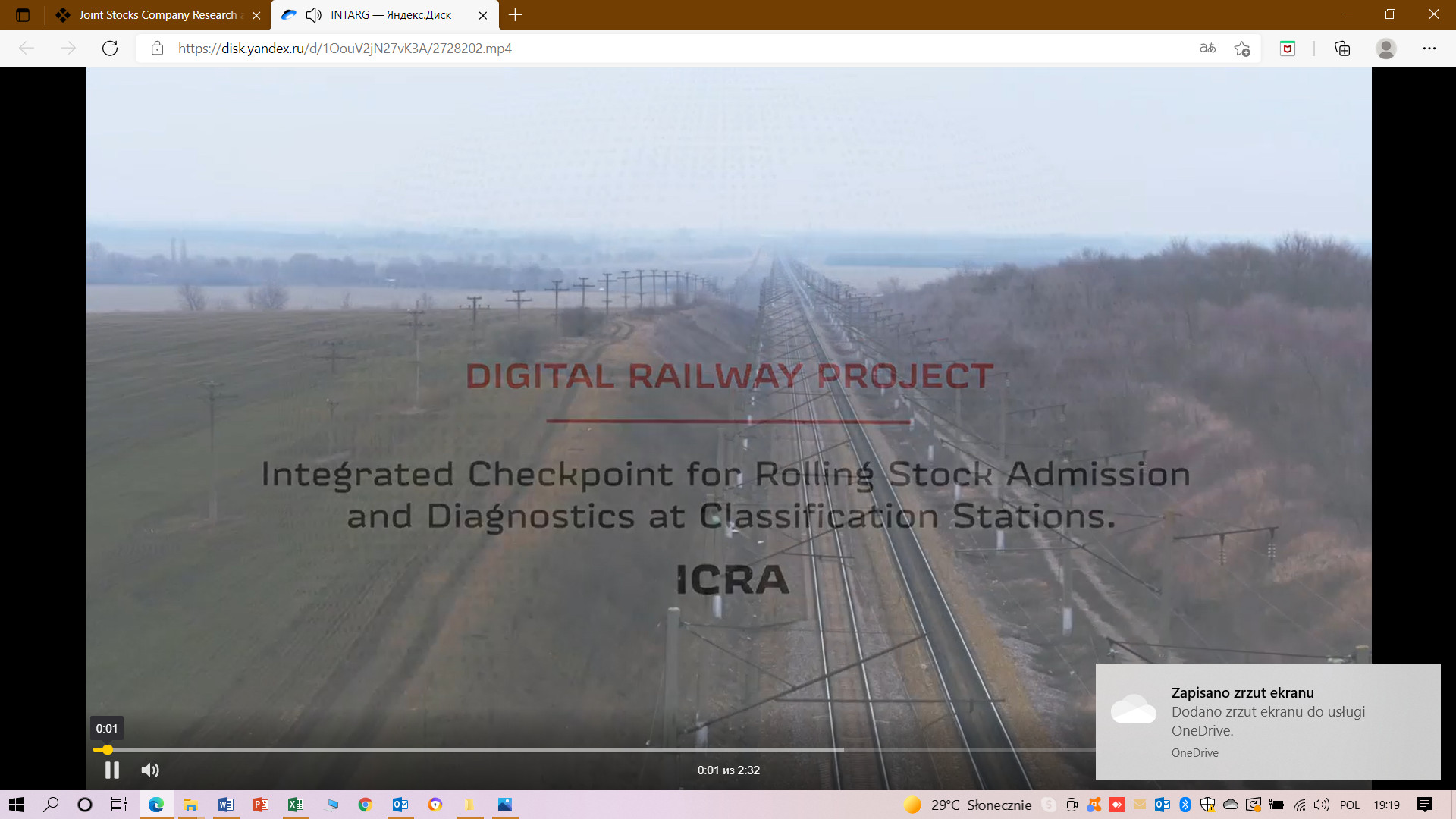Mute the tab via speaker icon

coord(313,15)
